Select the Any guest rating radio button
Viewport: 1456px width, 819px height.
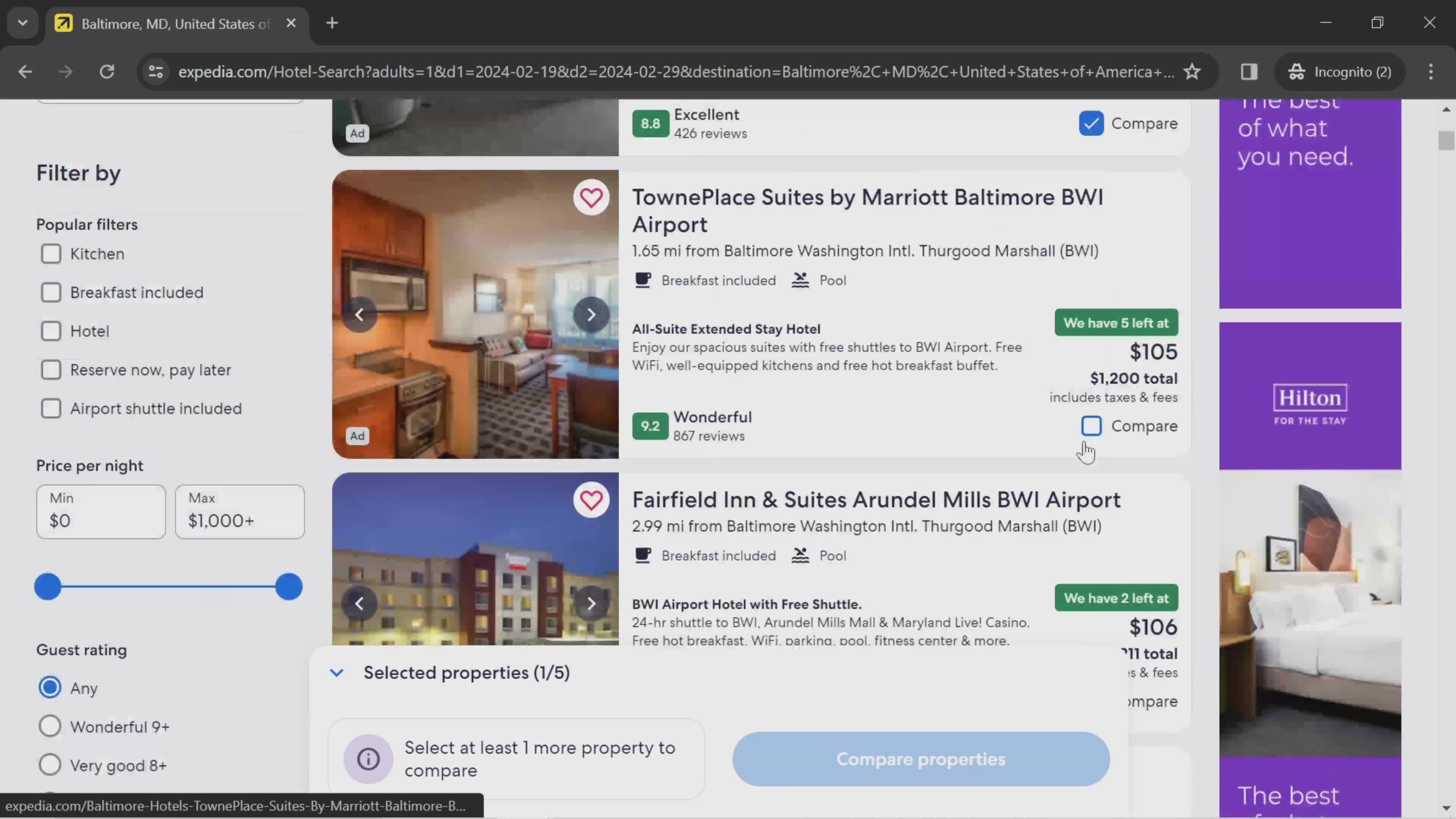point(50,689)
